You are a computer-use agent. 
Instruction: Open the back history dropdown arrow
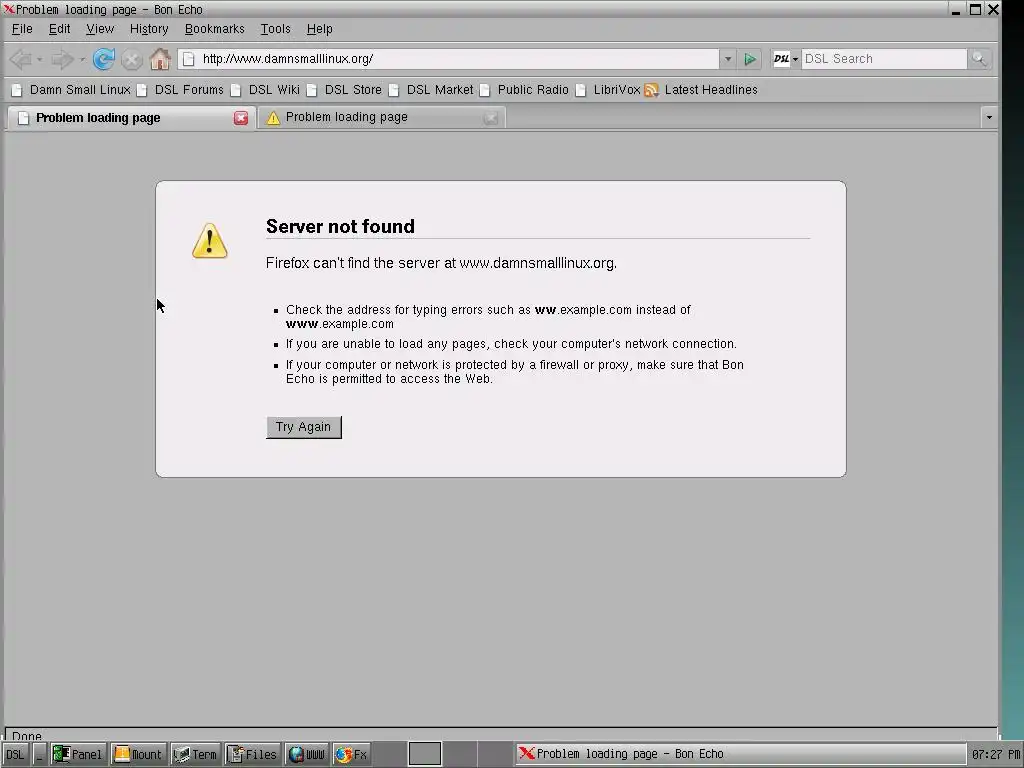coord(39,59)
